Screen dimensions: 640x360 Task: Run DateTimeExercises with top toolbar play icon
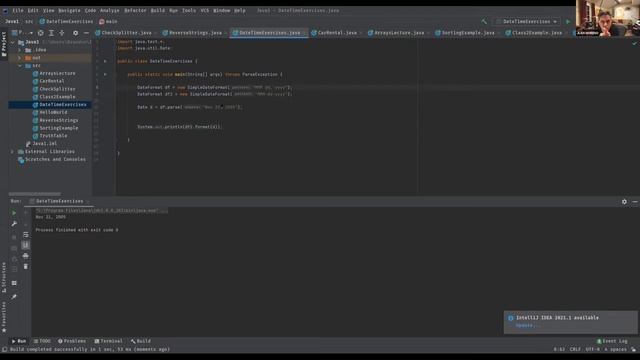(568, 21)
